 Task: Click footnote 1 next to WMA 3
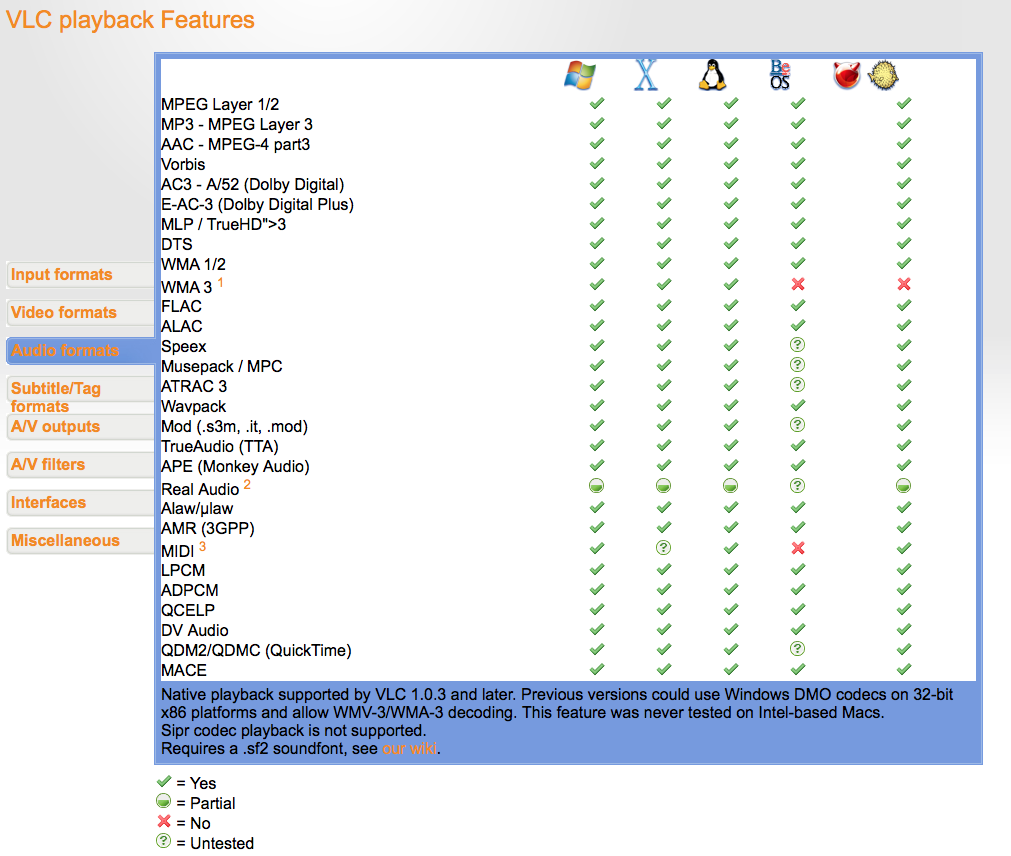point(221,282)
